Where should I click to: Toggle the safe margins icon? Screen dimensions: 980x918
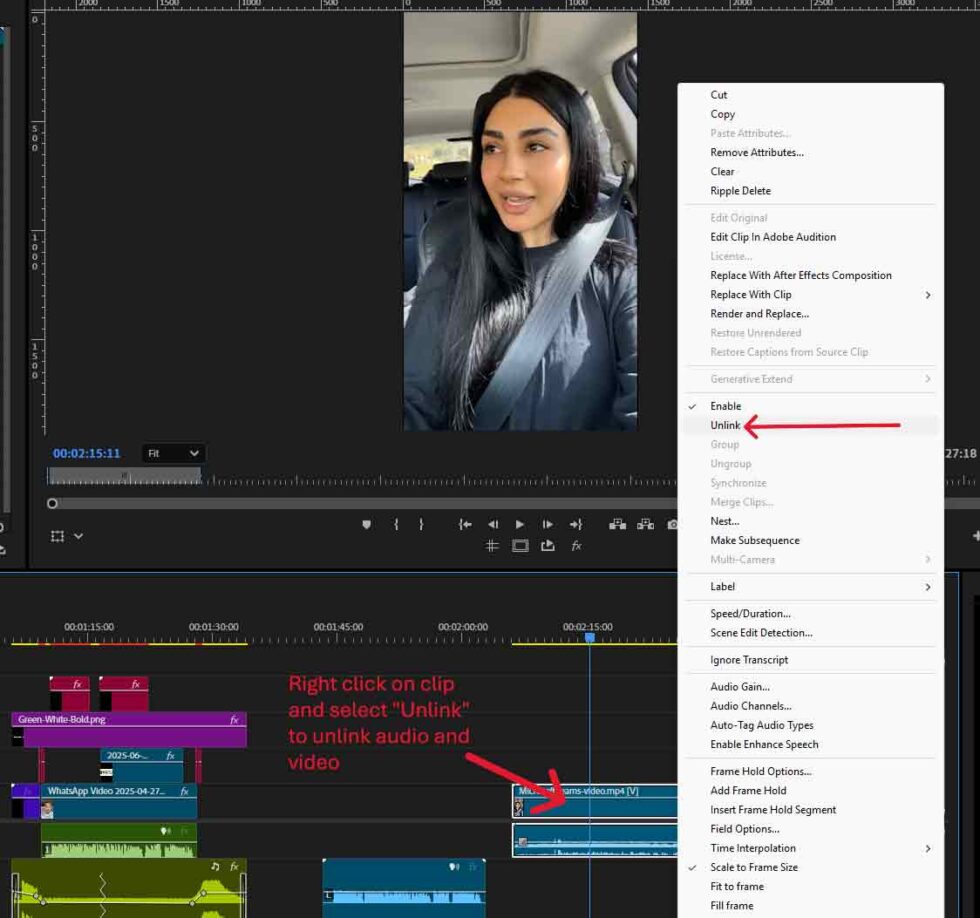pyautogui.click(x=520, y=546)
